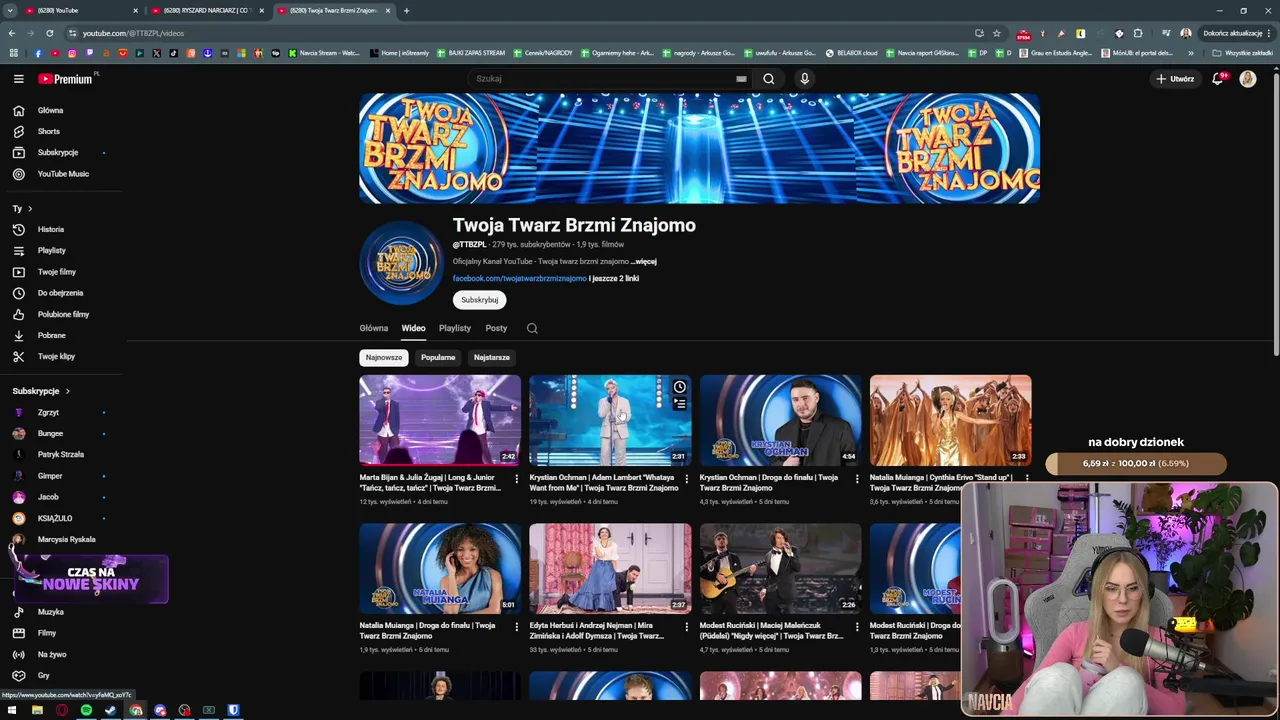
Task: Switch to channel Playlisty tab
Action: click(455, 328)
